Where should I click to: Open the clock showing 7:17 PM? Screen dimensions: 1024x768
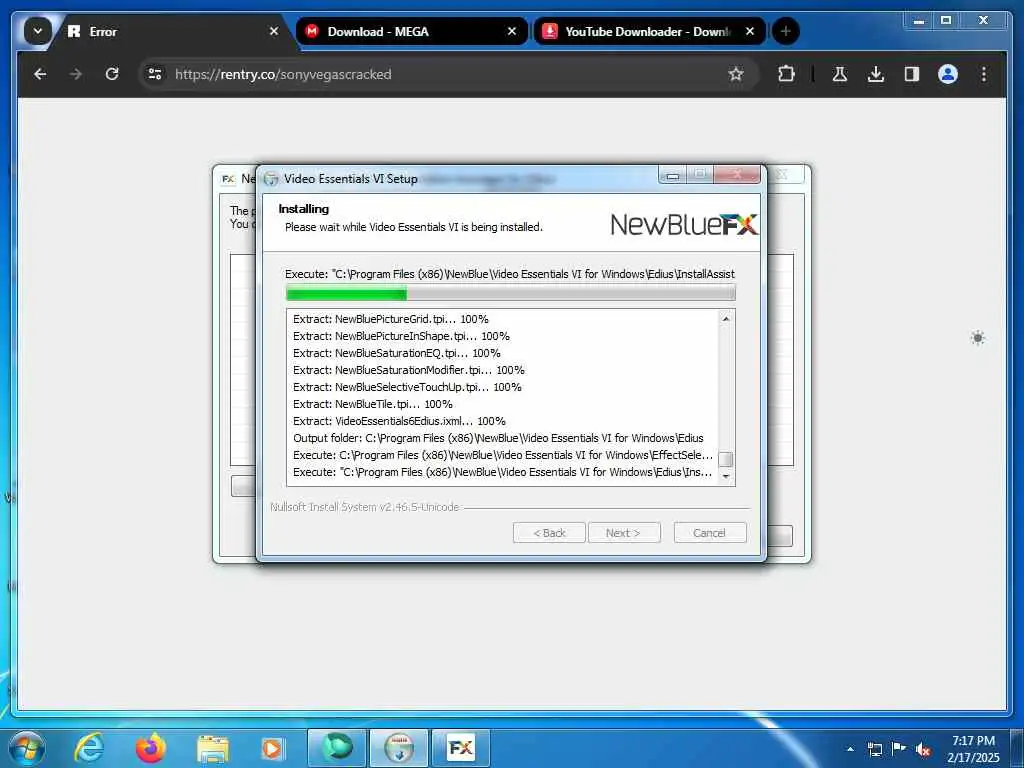(x=973, y=749)
